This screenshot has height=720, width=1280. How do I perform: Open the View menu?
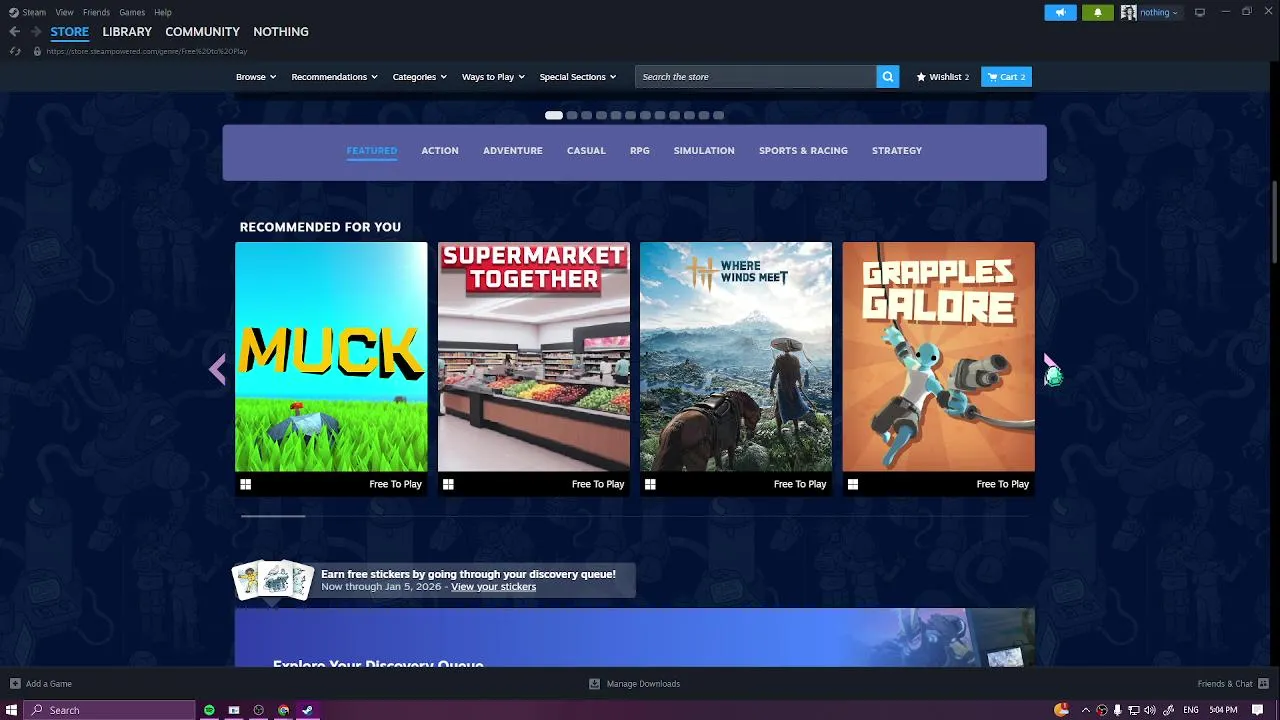click(x=64, y=12)
